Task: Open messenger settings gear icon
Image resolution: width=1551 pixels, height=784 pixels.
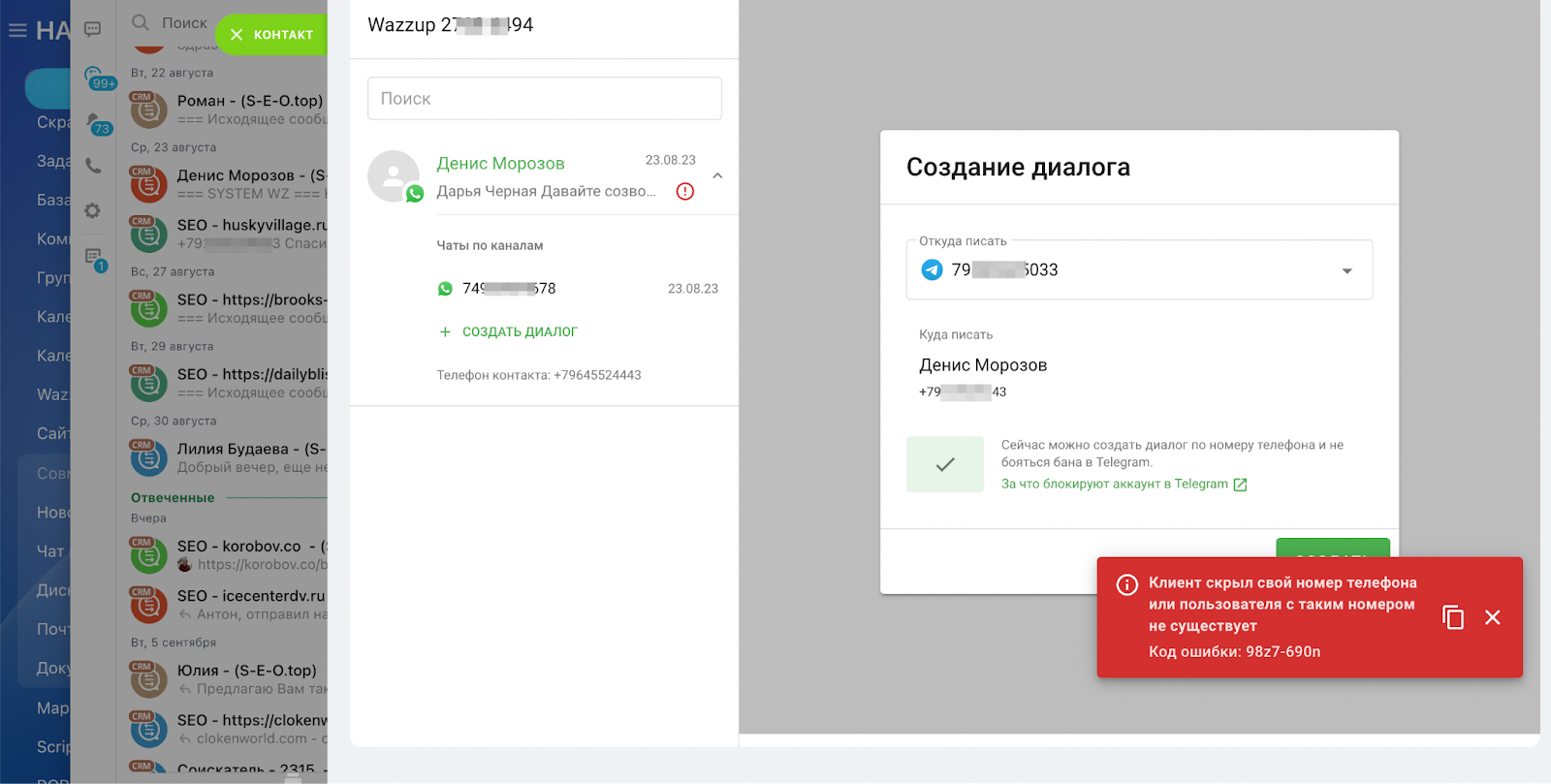Action: click(x=93, y=210)
